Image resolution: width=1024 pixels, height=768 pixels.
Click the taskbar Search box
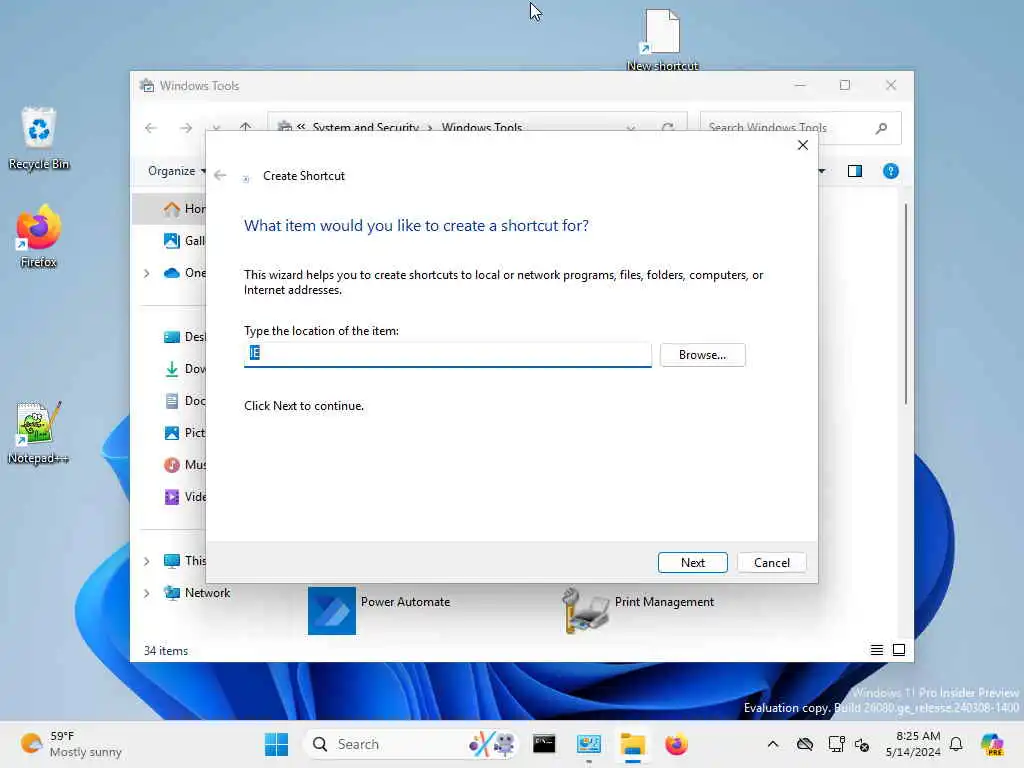pyautogui.click(x=411, y=744)
